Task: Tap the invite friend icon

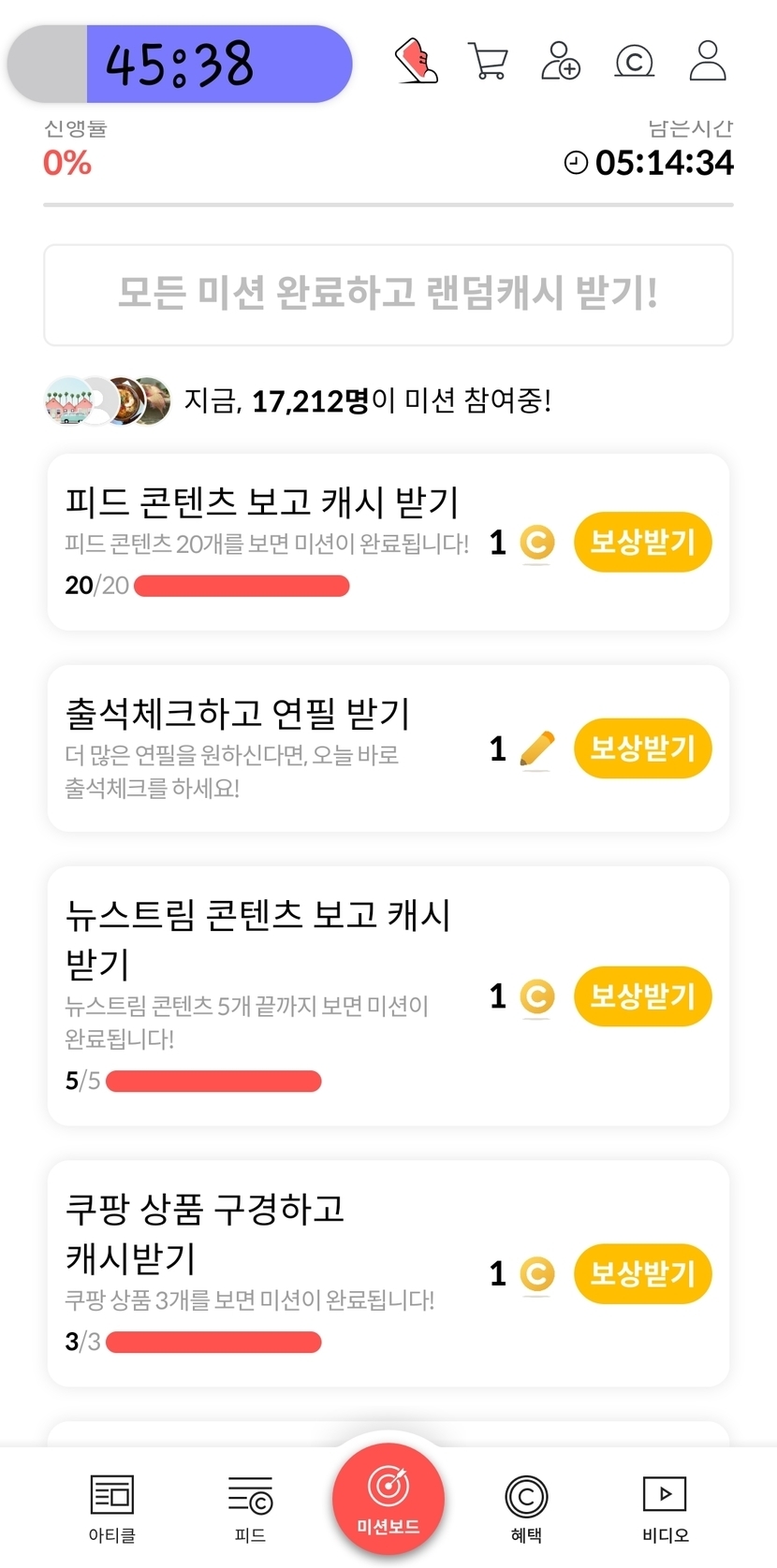Action: point(561,62)
